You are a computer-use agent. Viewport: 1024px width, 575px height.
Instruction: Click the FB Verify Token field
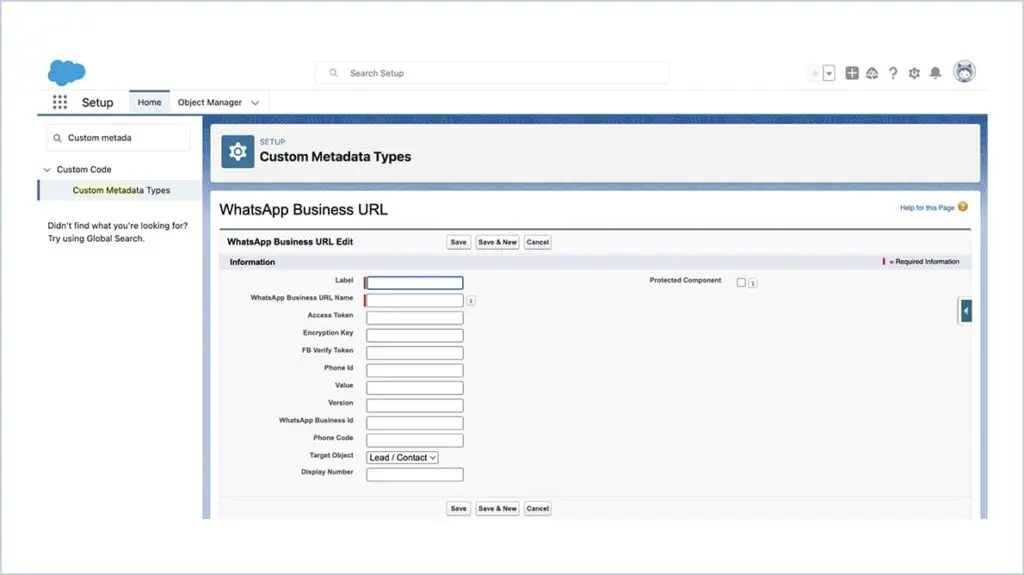click(x=415, y=353)
